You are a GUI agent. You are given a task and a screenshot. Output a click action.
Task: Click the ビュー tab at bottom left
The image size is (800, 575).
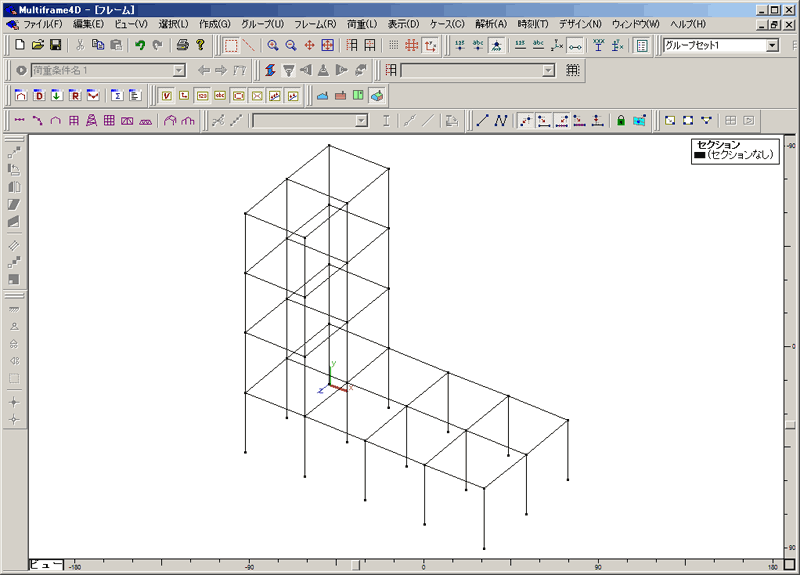pos(46,565)
